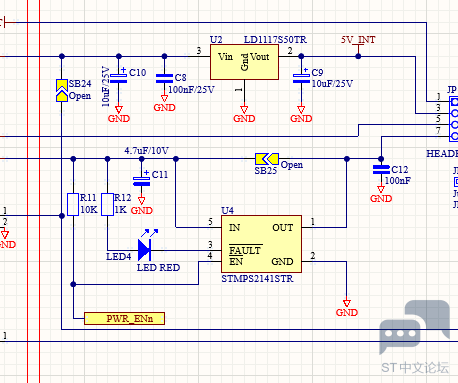The width and height of the screenshot is (458, 383).
Task: Click the GND symbol under C10
Action: 119,115
